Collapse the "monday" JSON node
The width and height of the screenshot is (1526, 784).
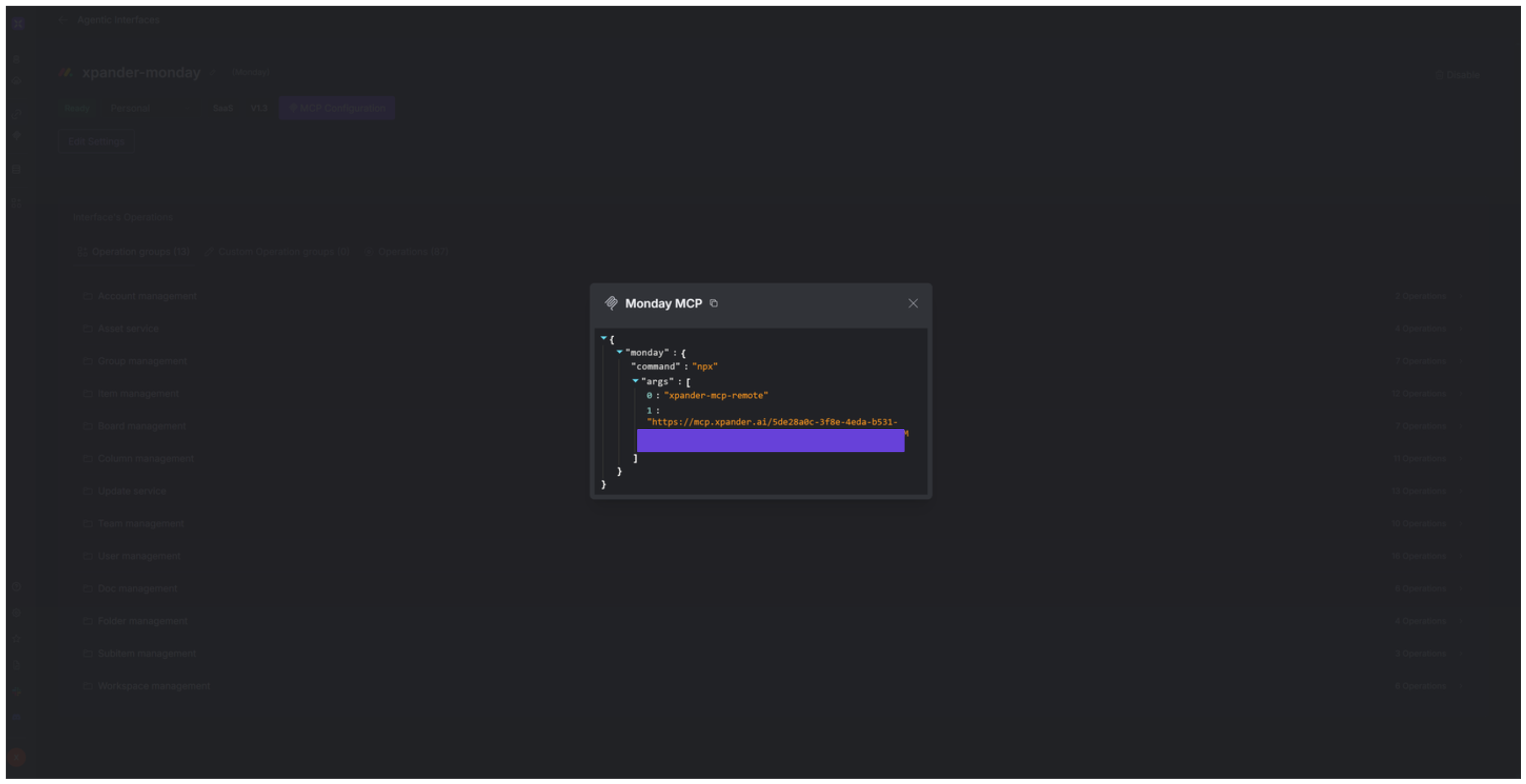[x=620, y=351]
